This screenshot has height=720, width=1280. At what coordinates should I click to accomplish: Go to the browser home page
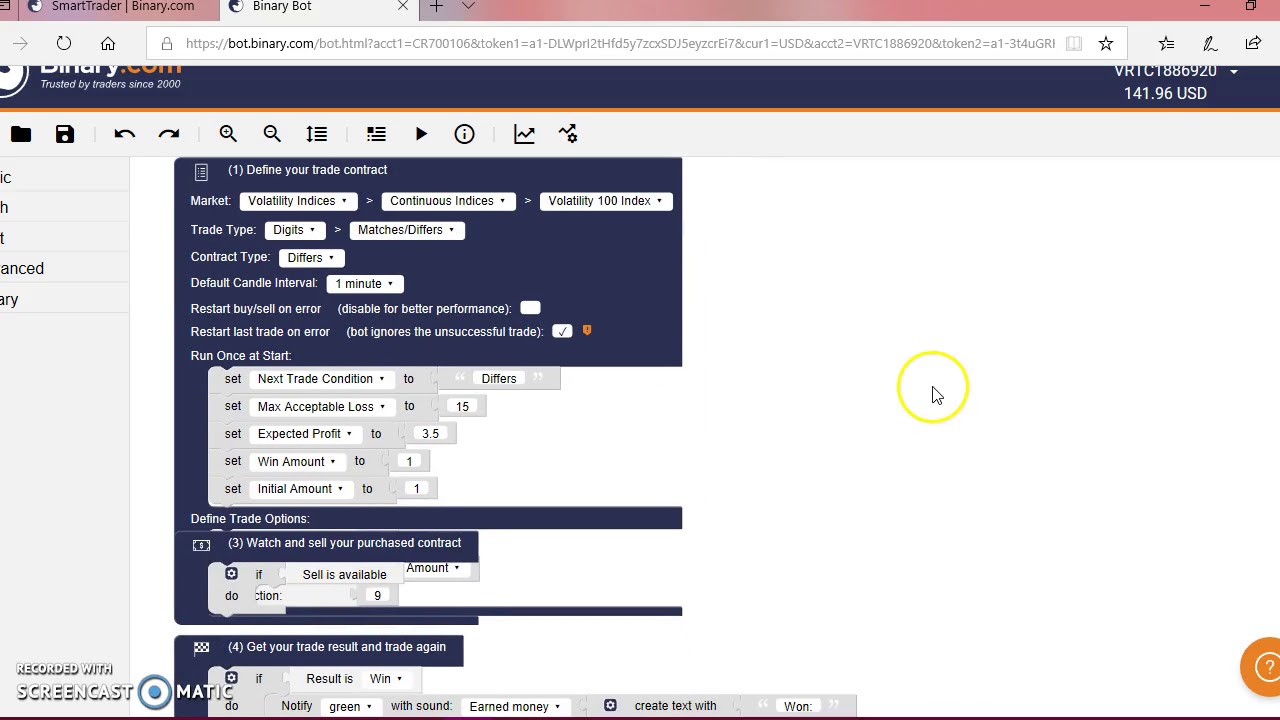click(108, 43)
